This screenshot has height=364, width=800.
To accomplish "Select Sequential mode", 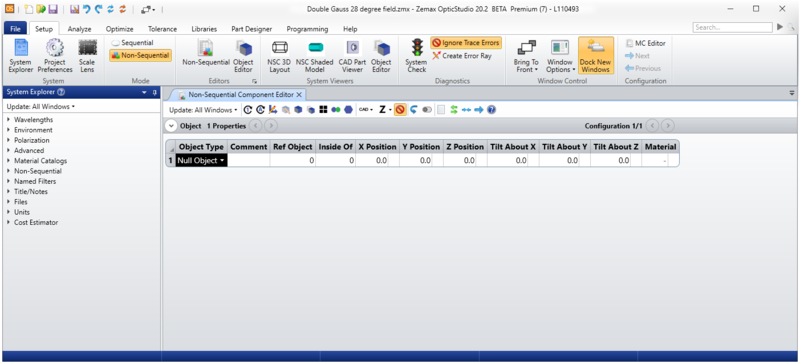I will 133,43.
